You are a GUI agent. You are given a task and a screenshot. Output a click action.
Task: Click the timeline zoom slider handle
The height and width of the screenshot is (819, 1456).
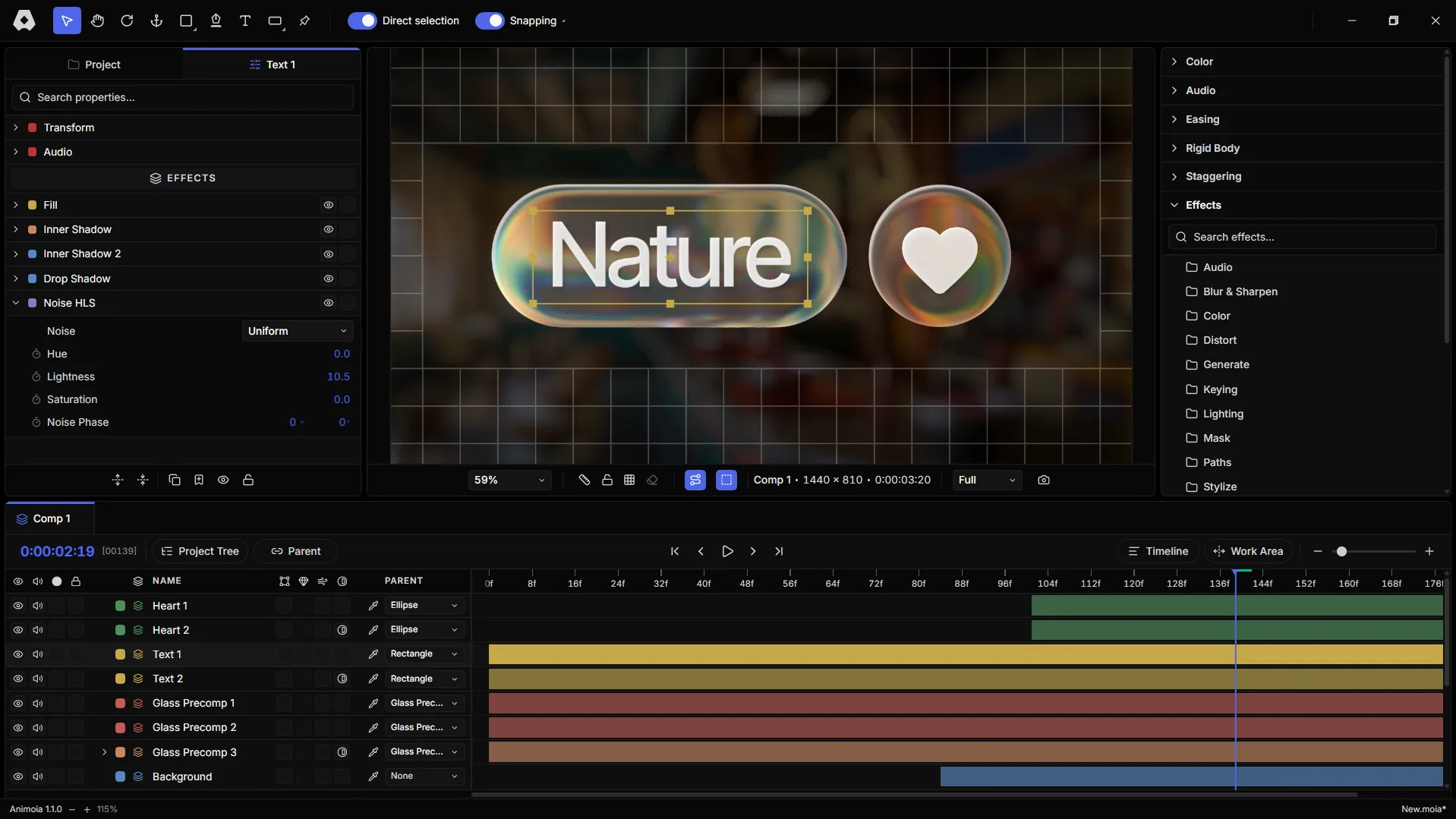[1341, 551]
